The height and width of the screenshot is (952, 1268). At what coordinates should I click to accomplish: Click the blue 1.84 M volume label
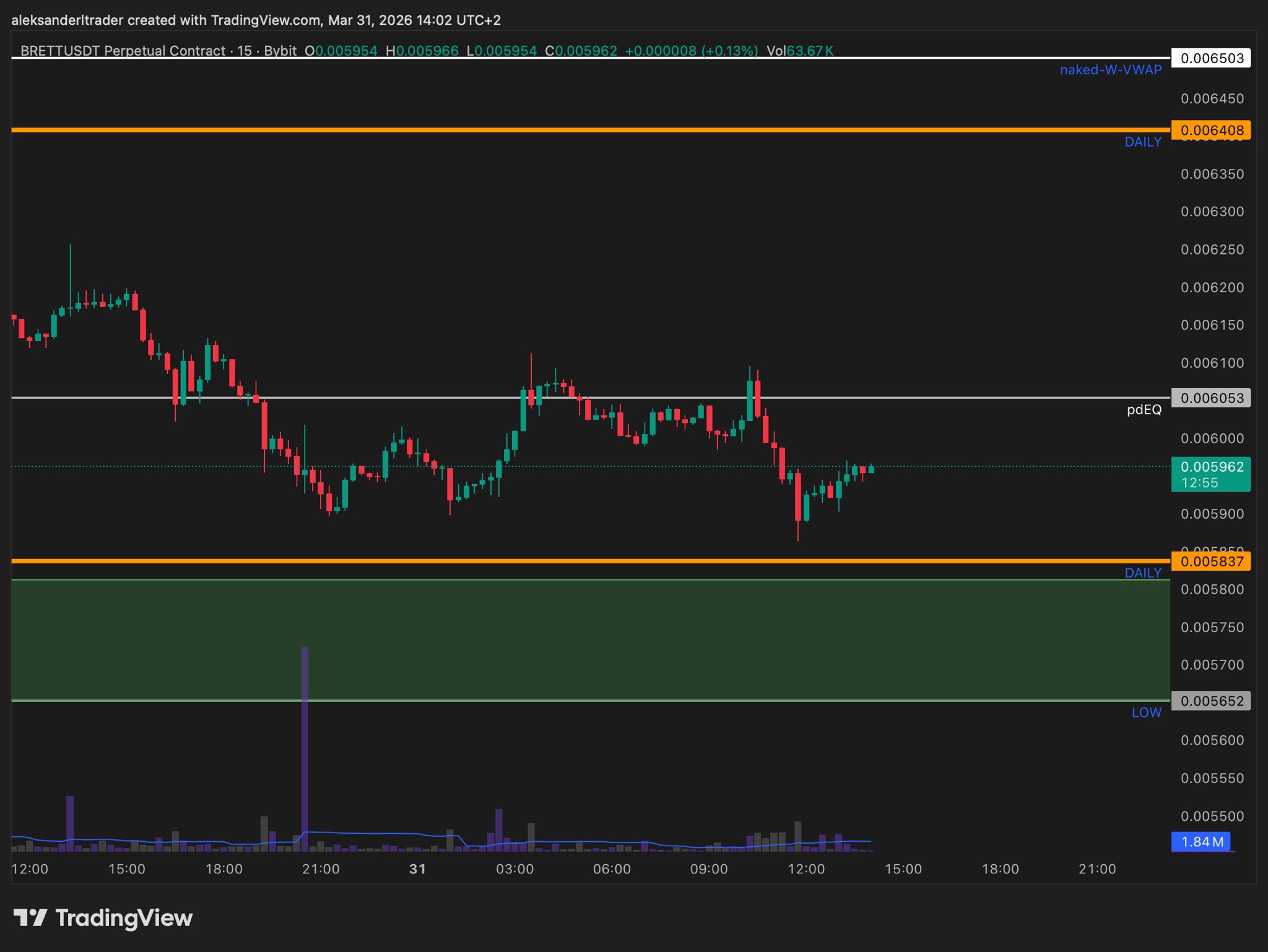click(x=1201, y=842)
